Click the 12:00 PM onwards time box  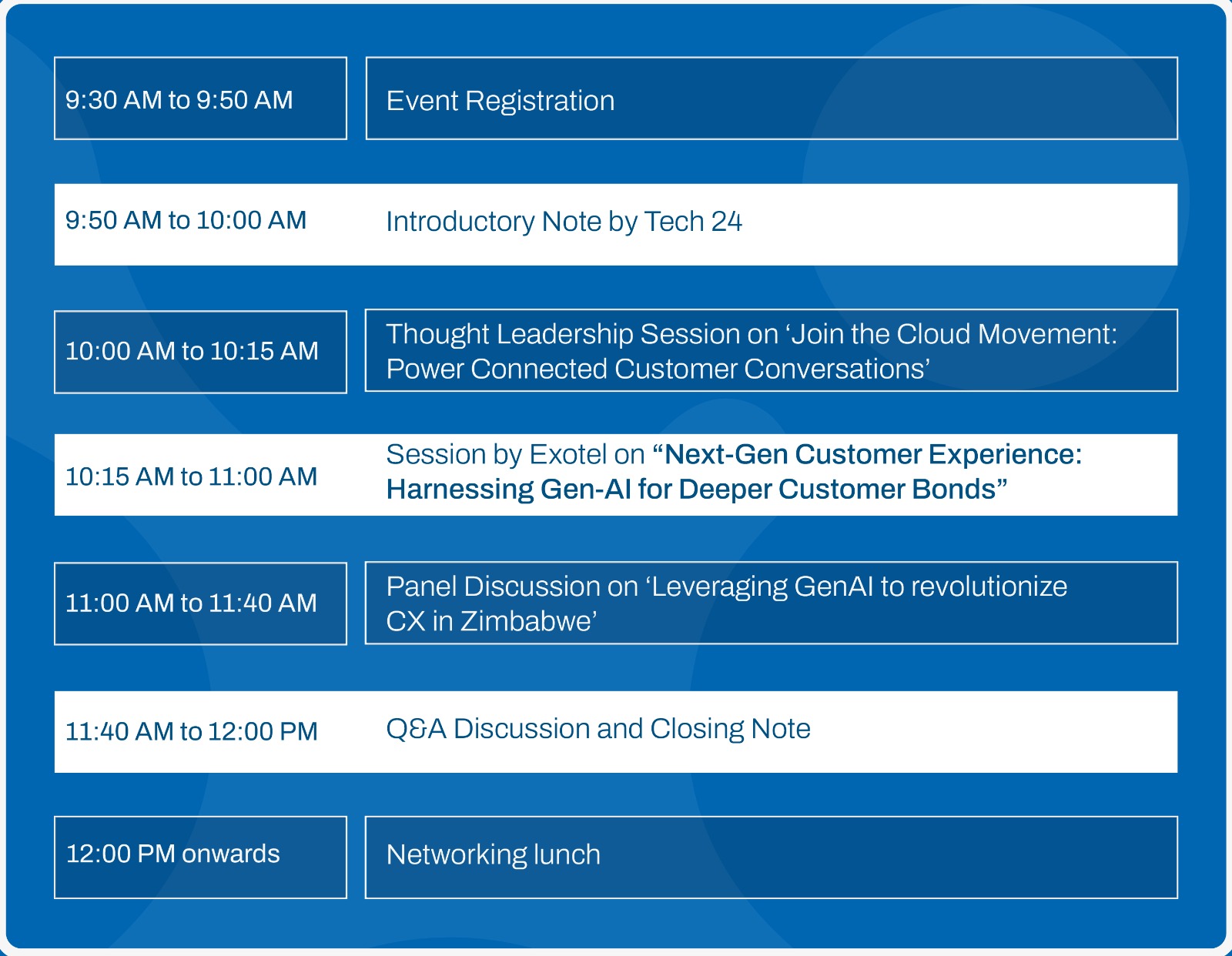pos(200,857)
